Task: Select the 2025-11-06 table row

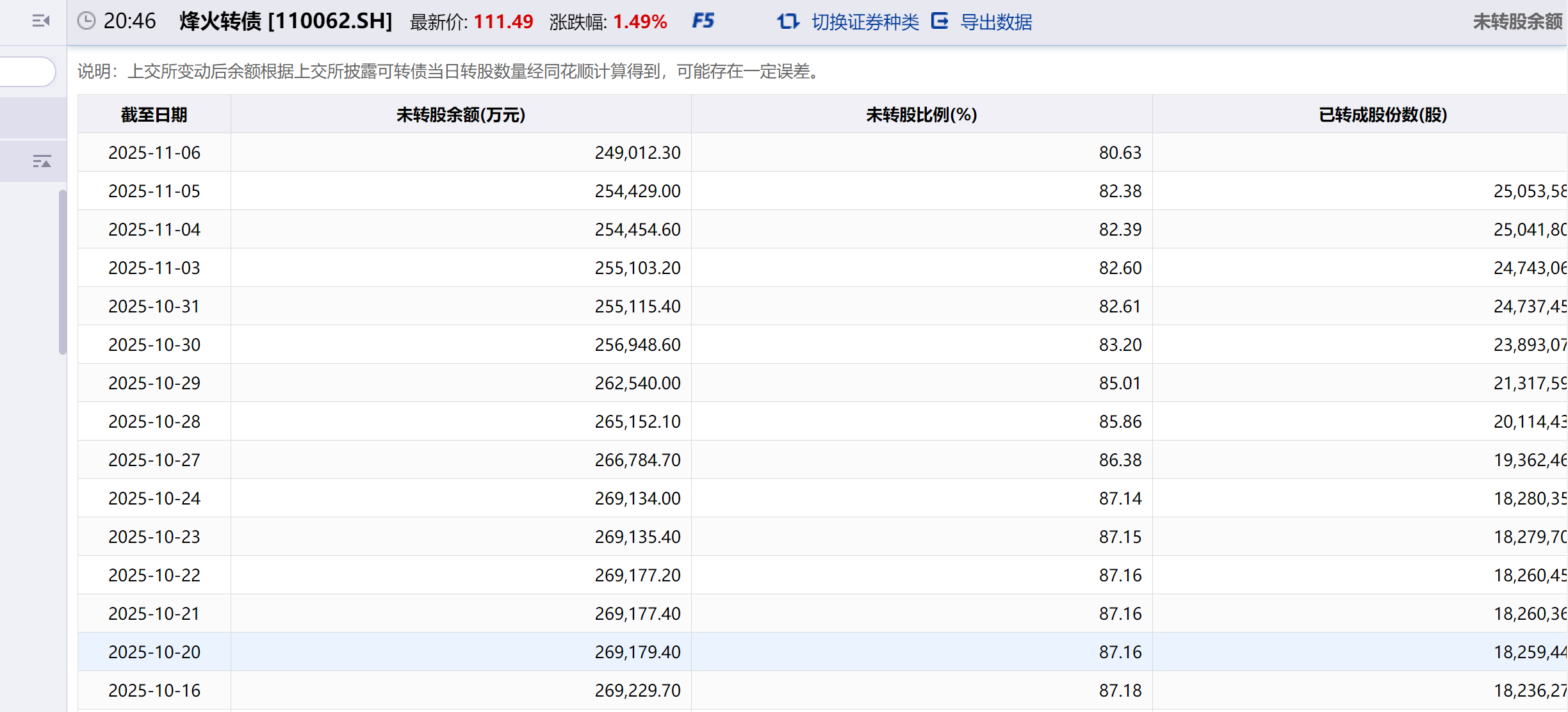Action: tap(154, 152)
